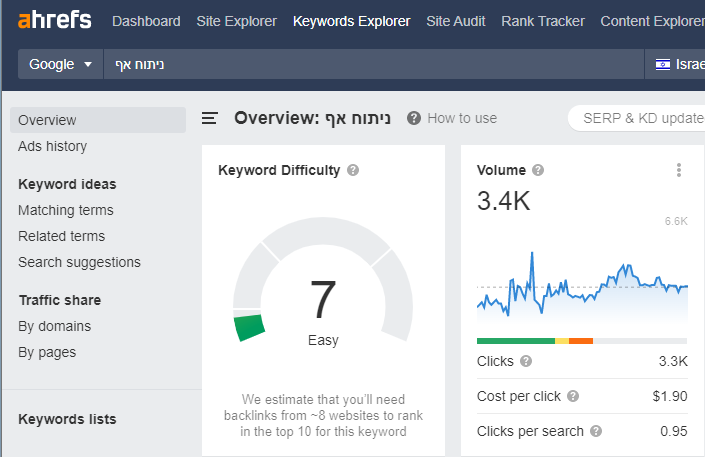Open Content Explorer
705x457 pixels.
click(x=652, y=21)
